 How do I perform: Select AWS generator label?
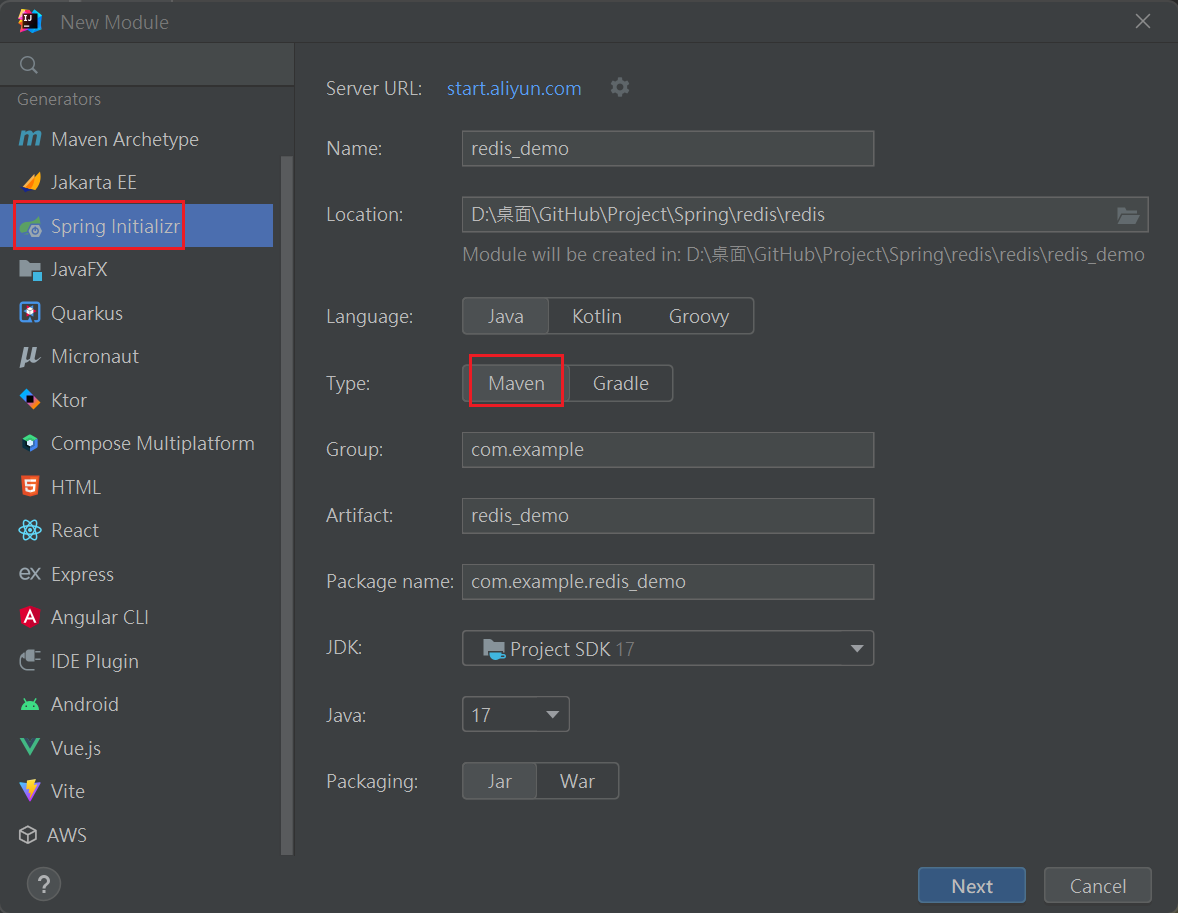(67, 835)
